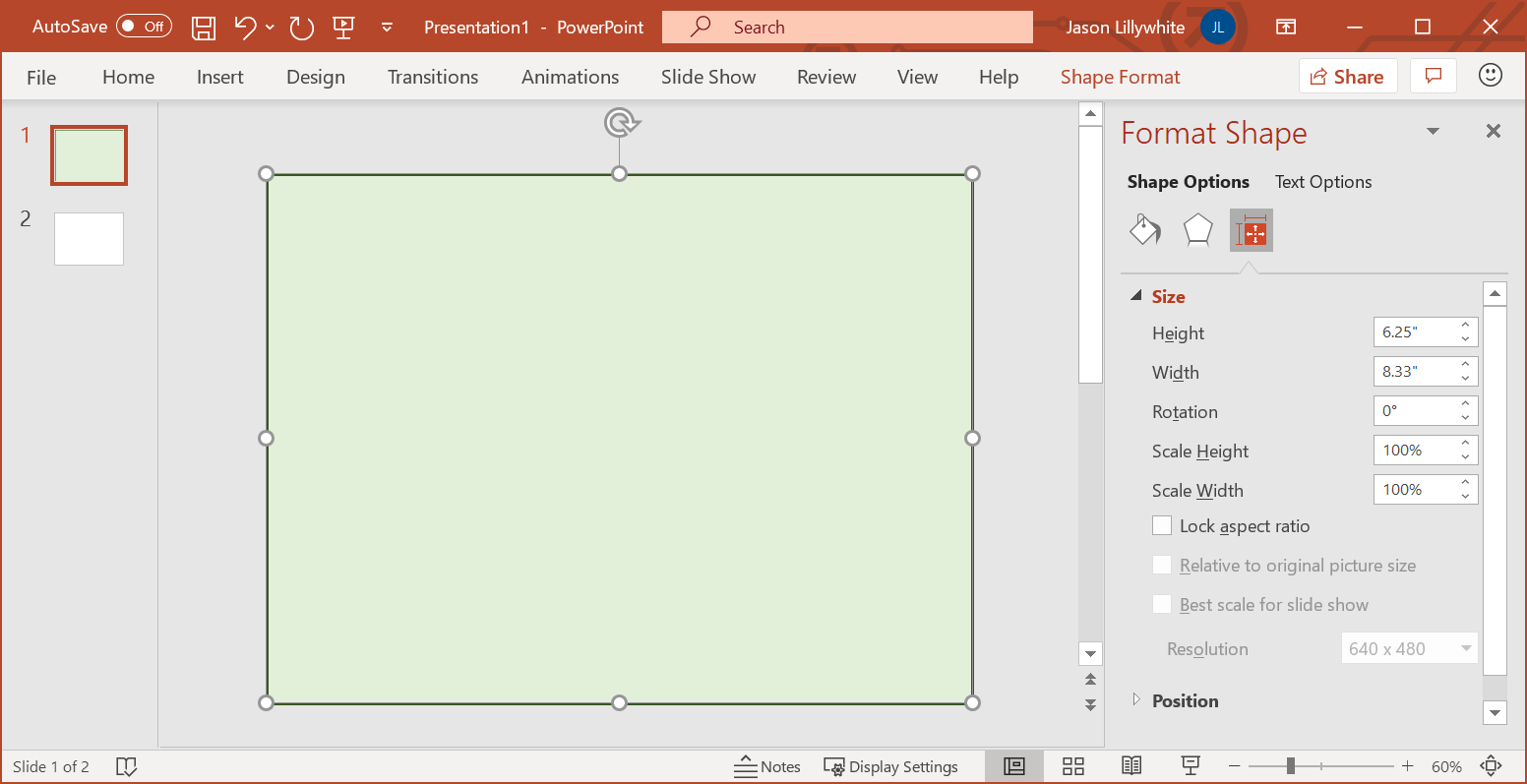Click the Width value field
The width and height of the screenshot is (1527, 784).
pyautogui.click(x=1413, y=372)
